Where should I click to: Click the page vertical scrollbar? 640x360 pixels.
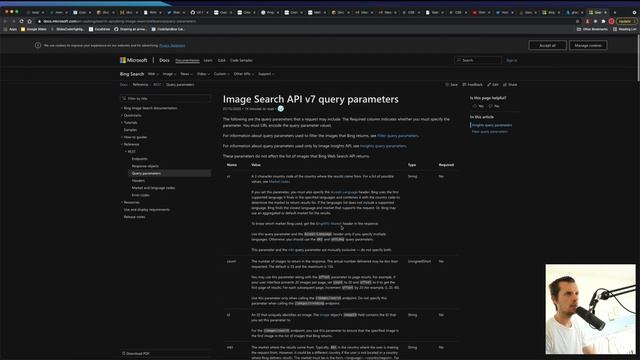click(x=638, y=57)
